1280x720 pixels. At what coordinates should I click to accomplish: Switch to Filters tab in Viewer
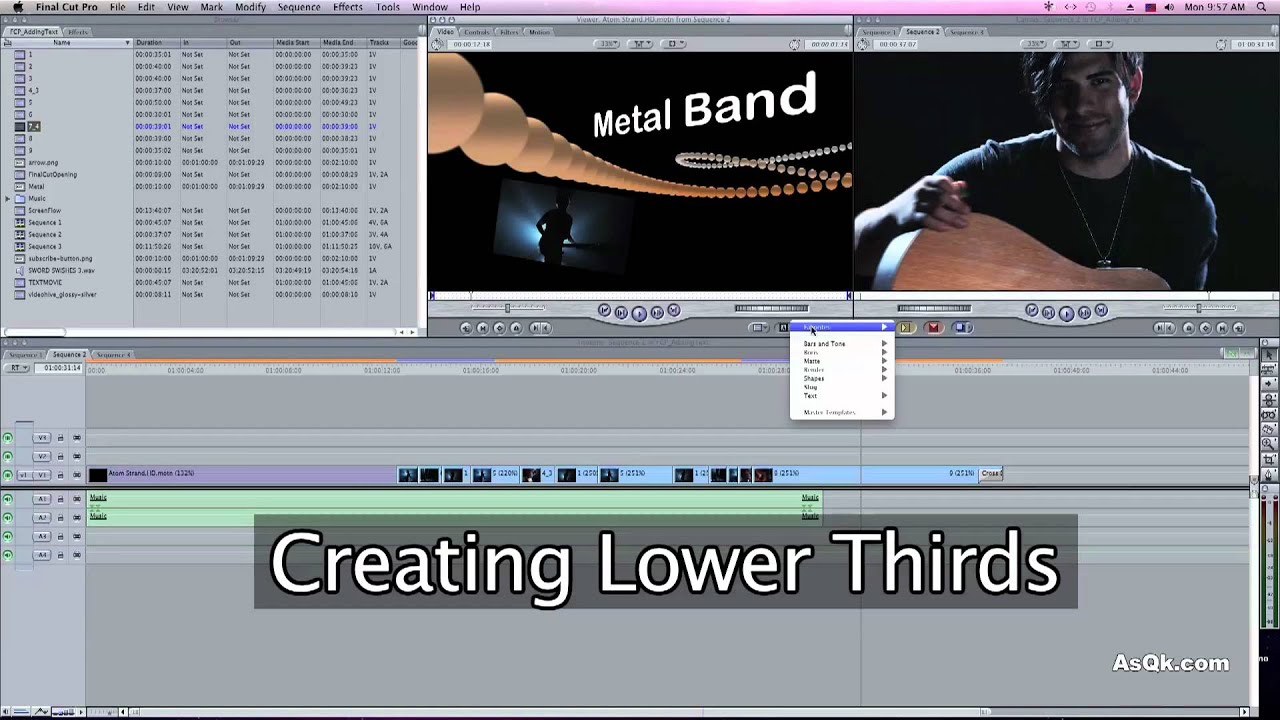tap(509, 32)
